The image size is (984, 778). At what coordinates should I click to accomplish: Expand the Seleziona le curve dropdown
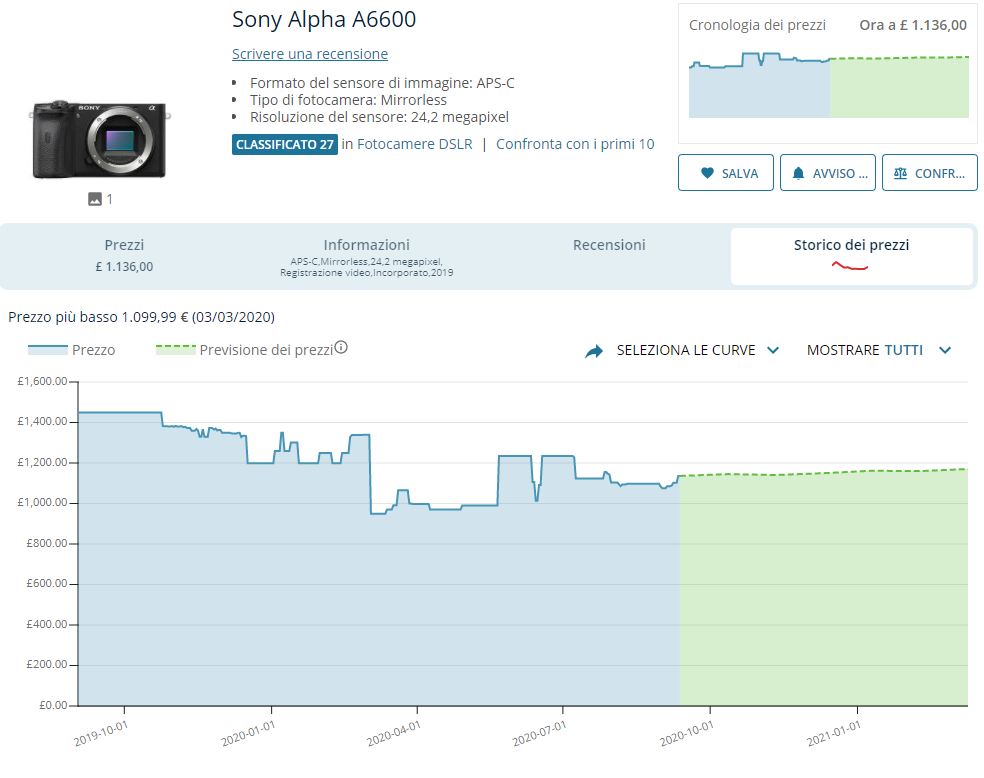[697, 350]
